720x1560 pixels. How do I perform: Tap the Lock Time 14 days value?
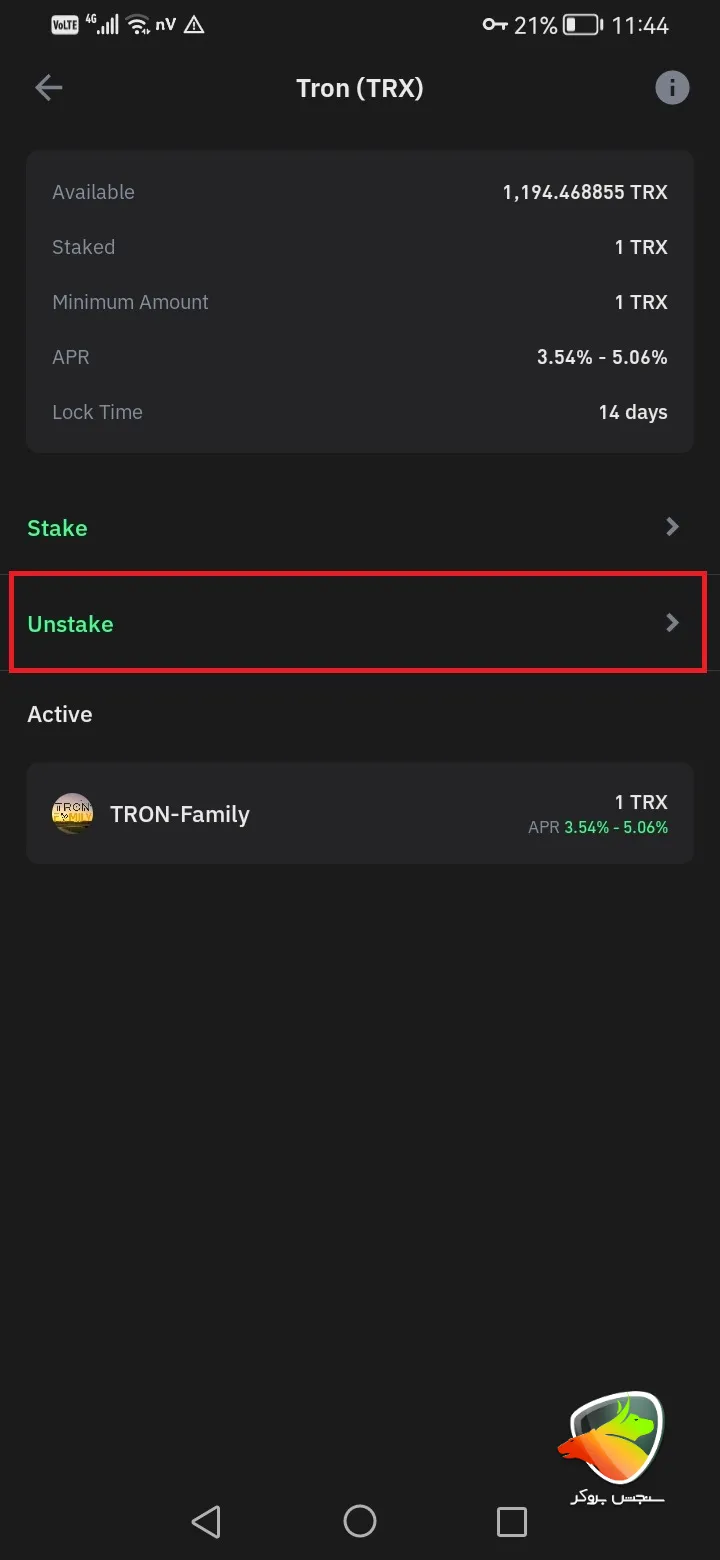pos(633,412)
